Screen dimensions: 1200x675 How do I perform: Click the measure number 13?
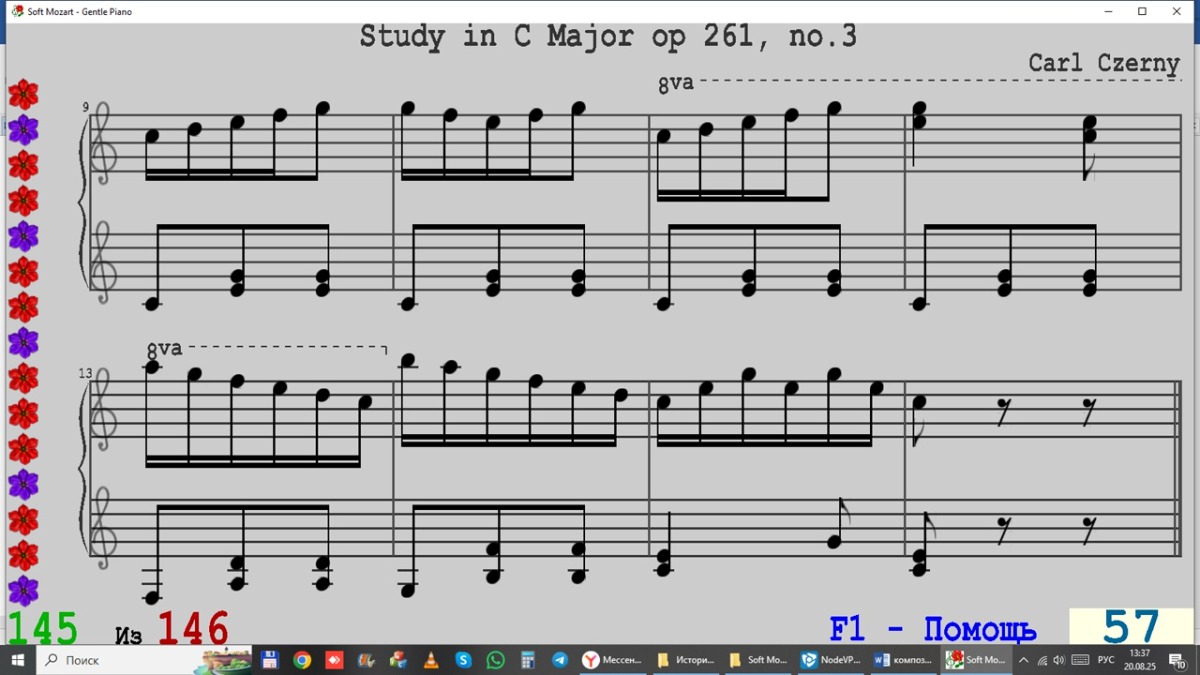pyautogui.click(x=86, y=373)
